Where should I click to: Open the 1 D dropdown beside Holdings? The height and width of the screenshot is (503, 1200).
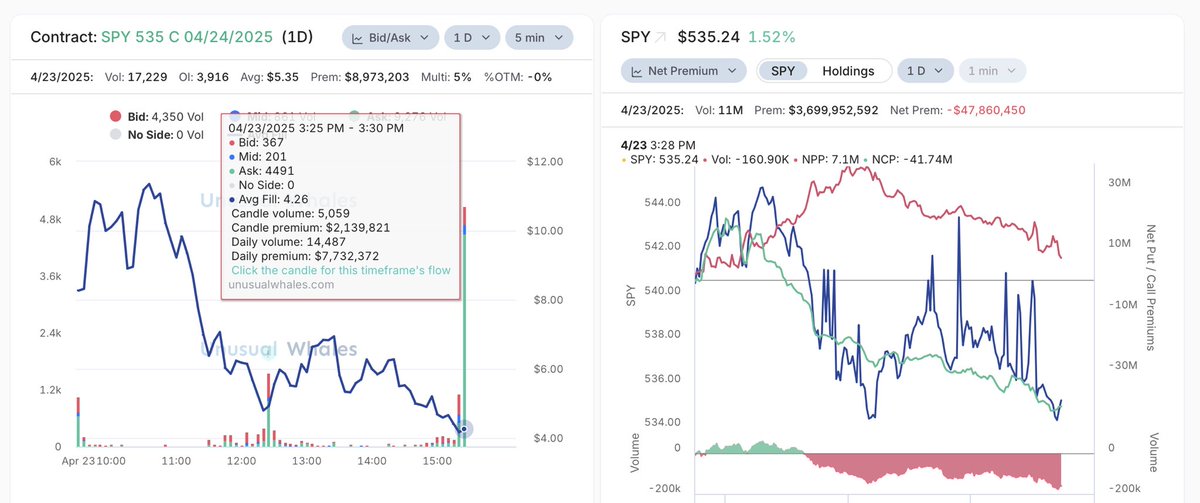point(925,71)
